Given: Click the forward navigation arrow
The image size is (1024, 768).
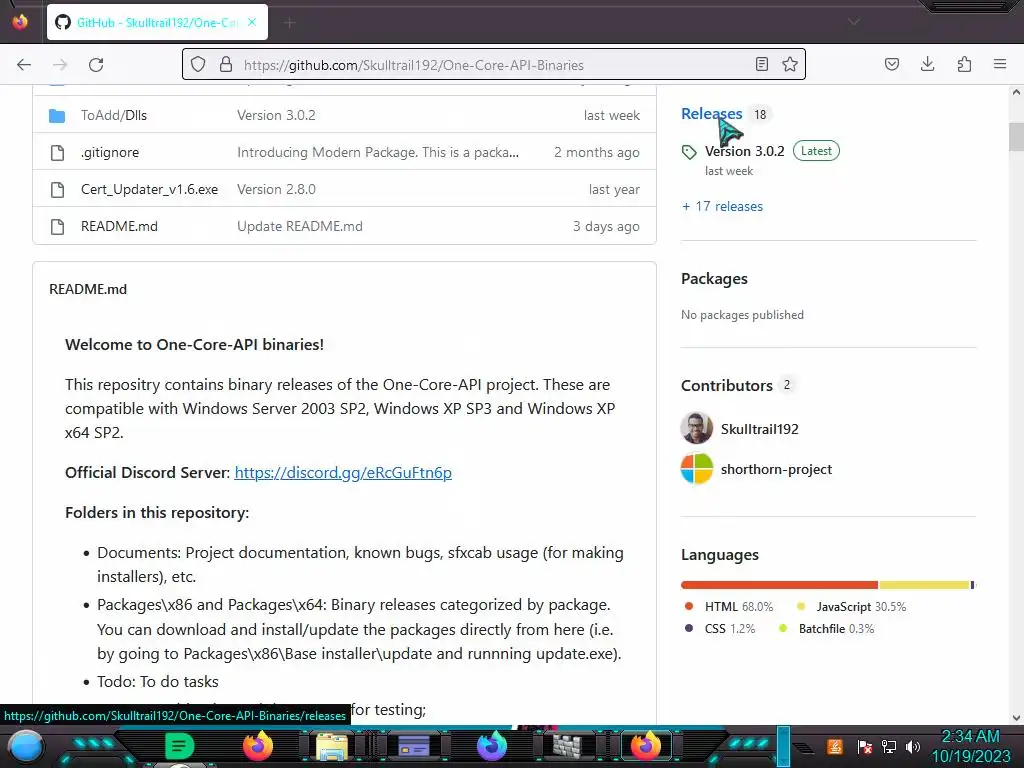Looking at the screenshot, I should click(60, 65).
